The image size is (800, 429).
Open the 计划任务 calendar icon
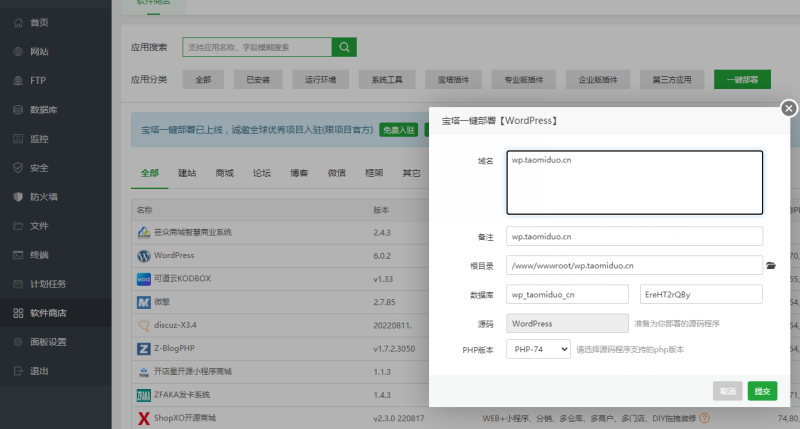pos(18,284)
